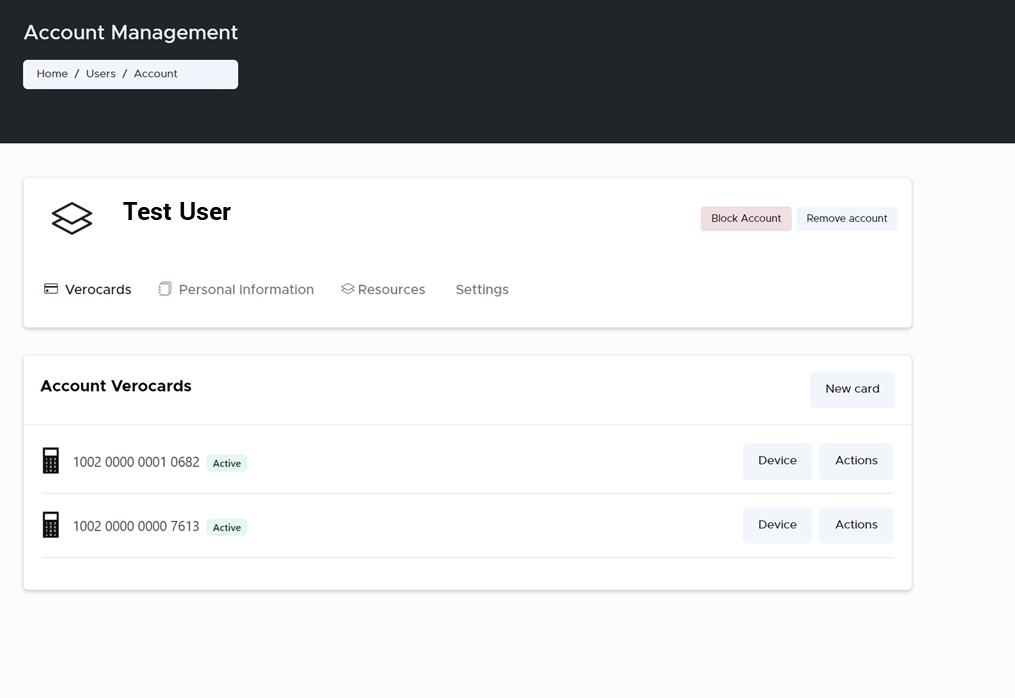The height and width of the screenshot is (698, 1015).
Task: Go to the Settings tab
Action: pos(482,290)
